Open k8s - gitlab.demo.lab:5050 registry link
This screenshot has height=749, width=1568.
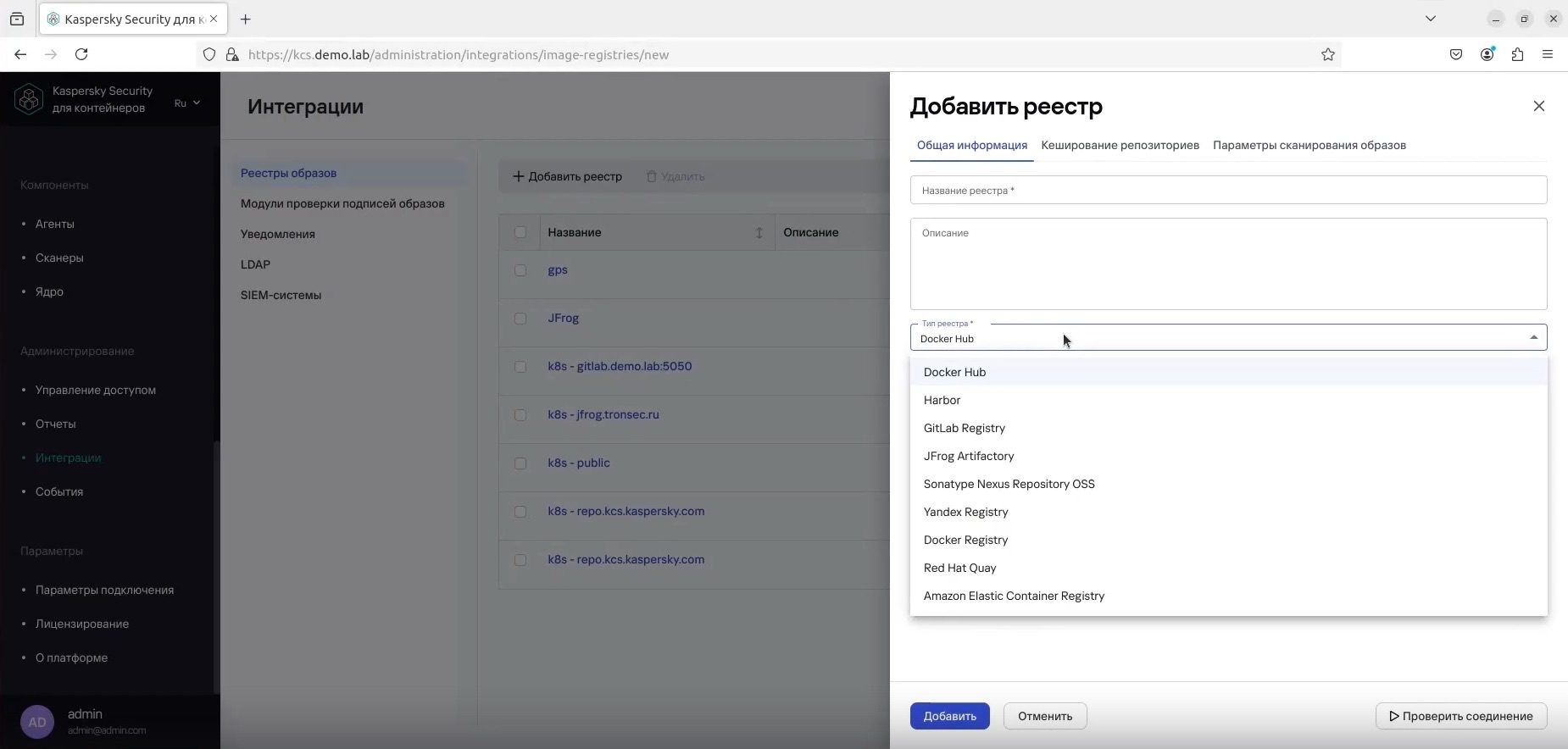620,367
